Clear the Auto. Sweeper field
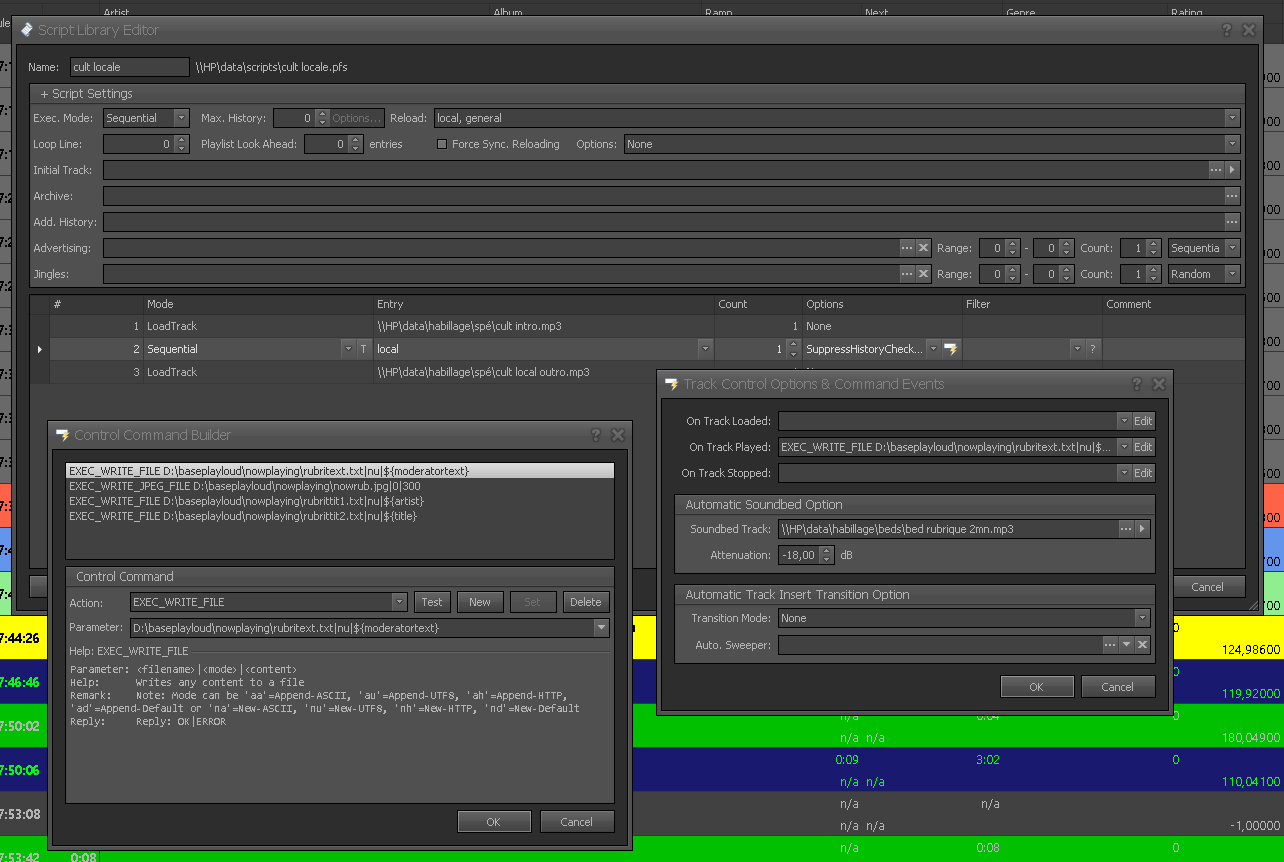1284x862 pixels. (x=1142, y=645)
